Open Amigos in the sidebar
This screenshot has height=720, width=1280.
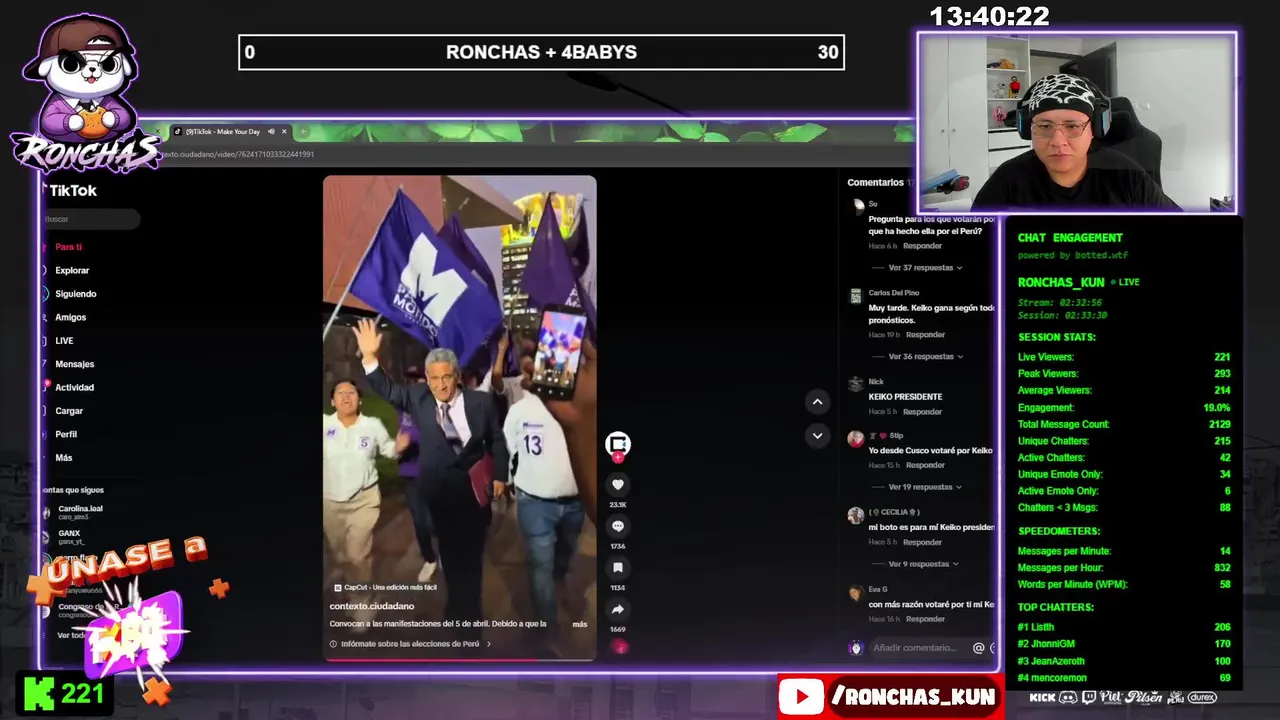pos(70,317)
